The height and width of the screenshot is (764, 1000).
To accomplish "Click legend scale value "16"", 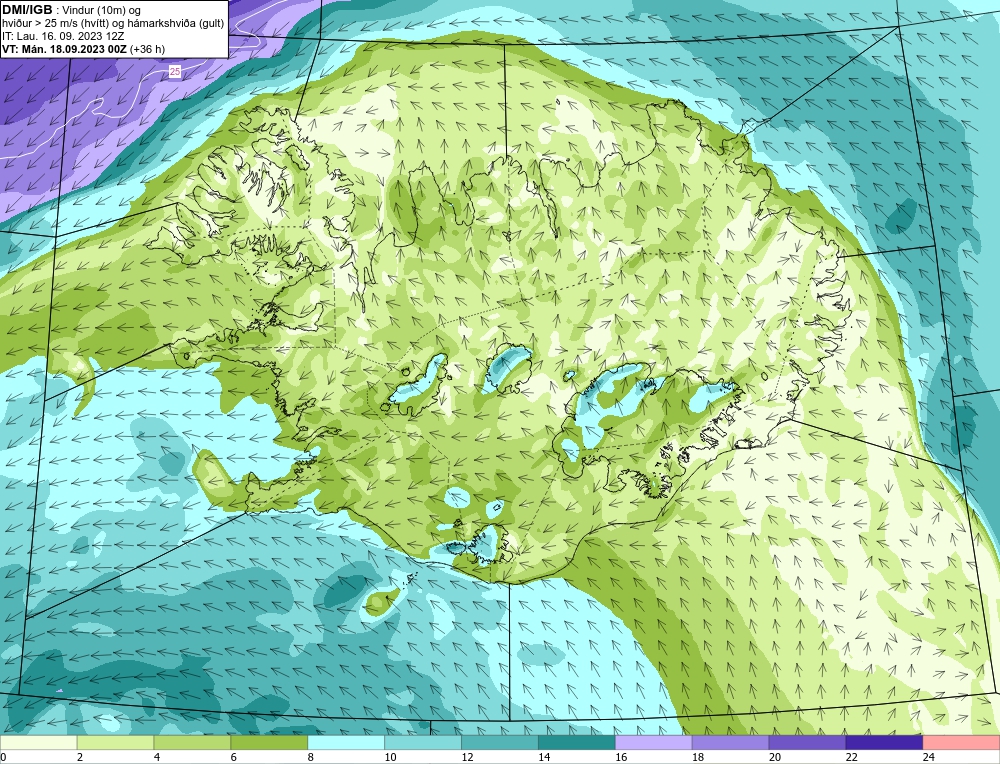I will [621, 757].
